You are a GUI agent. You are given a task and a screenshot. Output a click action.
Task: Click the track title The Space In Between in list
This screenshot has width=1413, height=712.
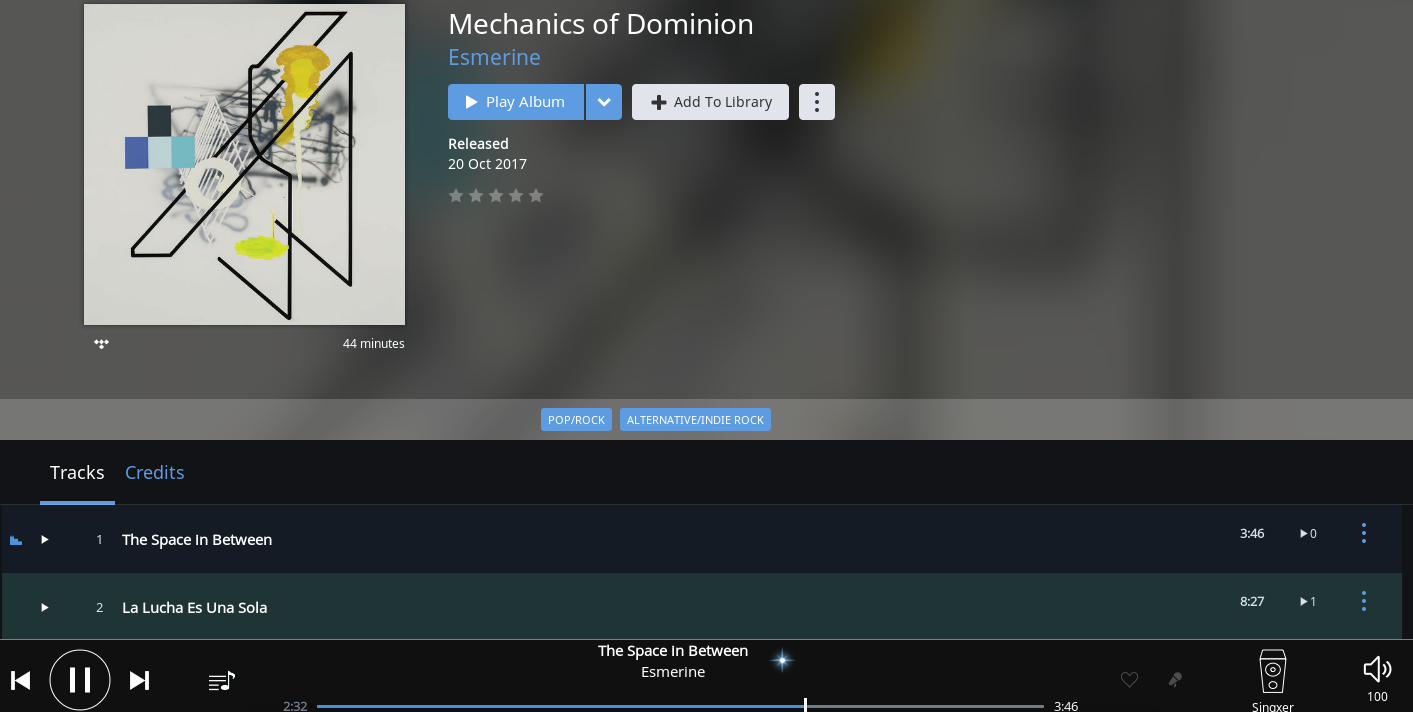pos(197,539)
